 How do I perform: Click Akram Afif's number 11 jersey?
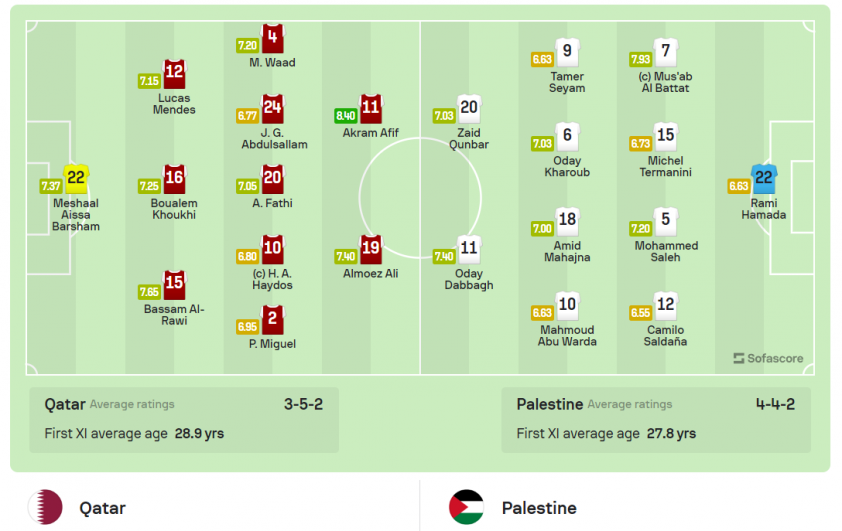[x=371, y=108]
